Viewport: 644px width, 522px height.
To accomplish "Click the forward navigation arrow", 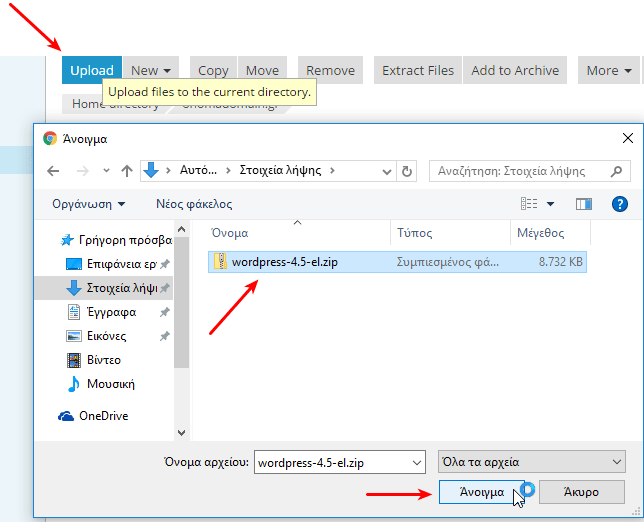I will 83,171.
